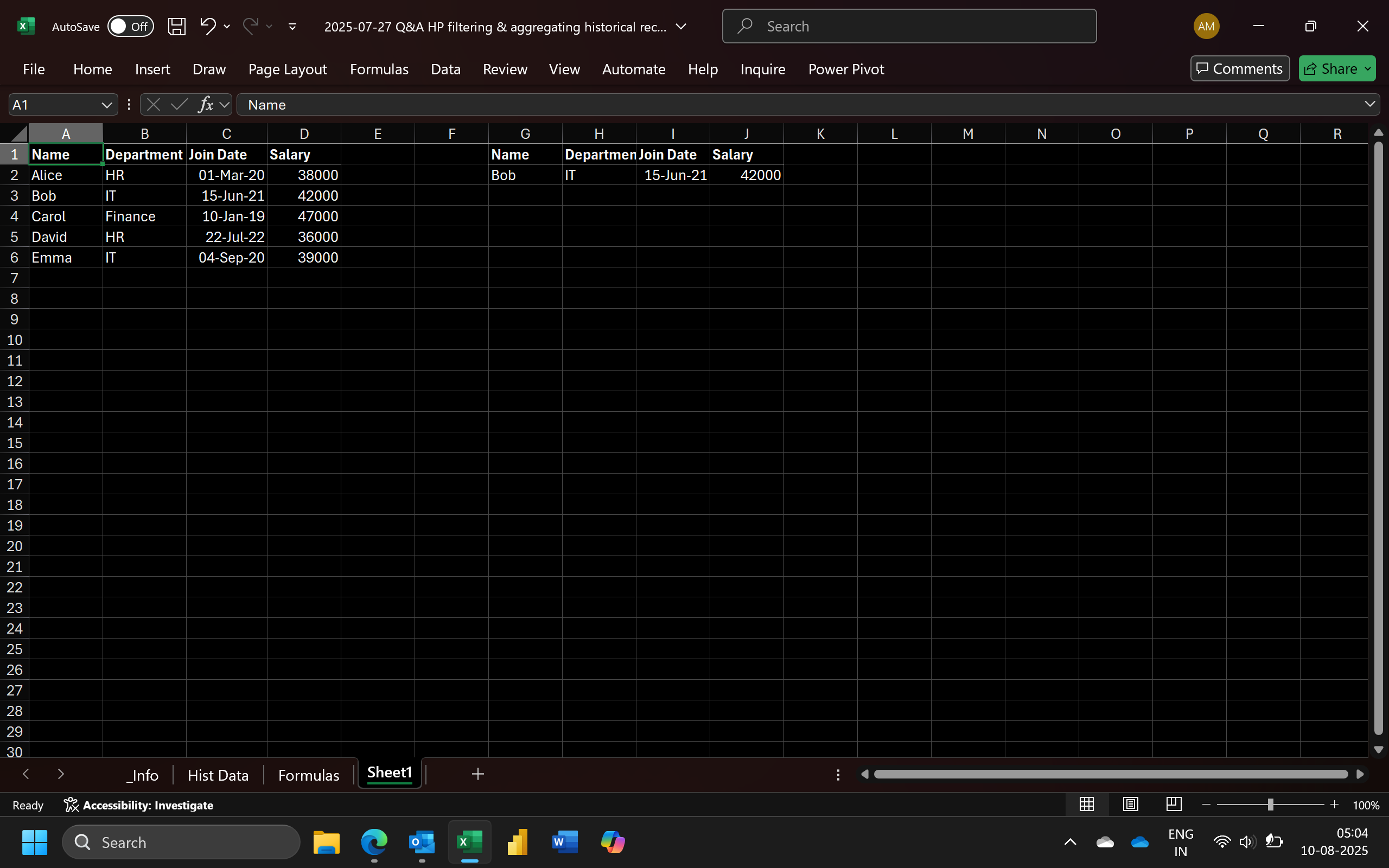The width and height of the screenshot is (1389, 868).
Task: Select cell containing Carol
Action: (x=66, y=216)
